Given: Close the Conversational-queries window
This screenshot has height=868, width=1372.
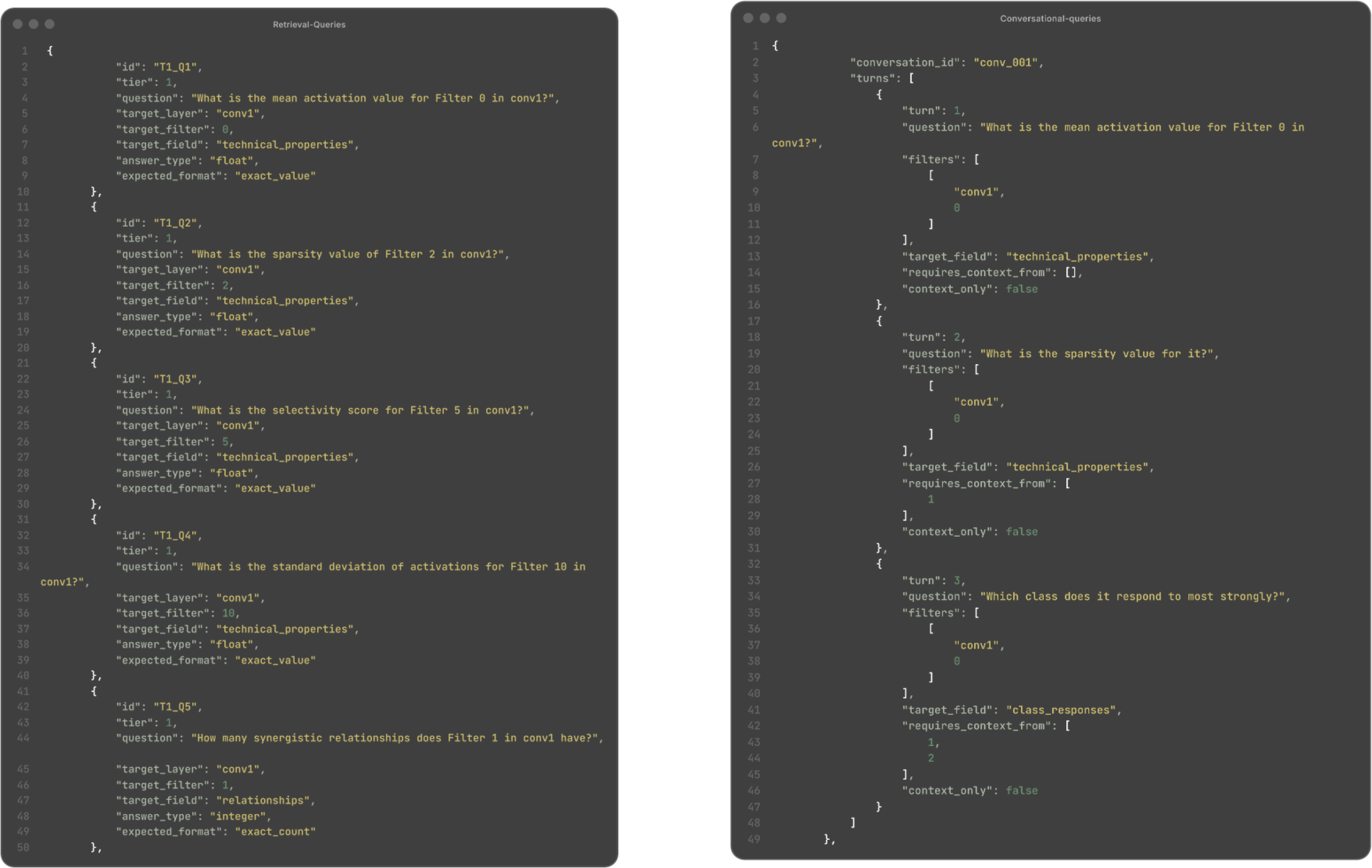Looking at the screenshot, I should (748, 18).
